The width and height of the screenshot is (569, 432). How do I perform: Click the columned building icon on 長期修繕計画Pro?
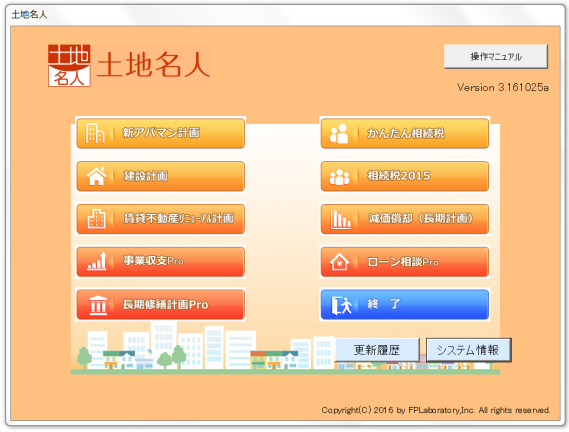click(98, 305)
